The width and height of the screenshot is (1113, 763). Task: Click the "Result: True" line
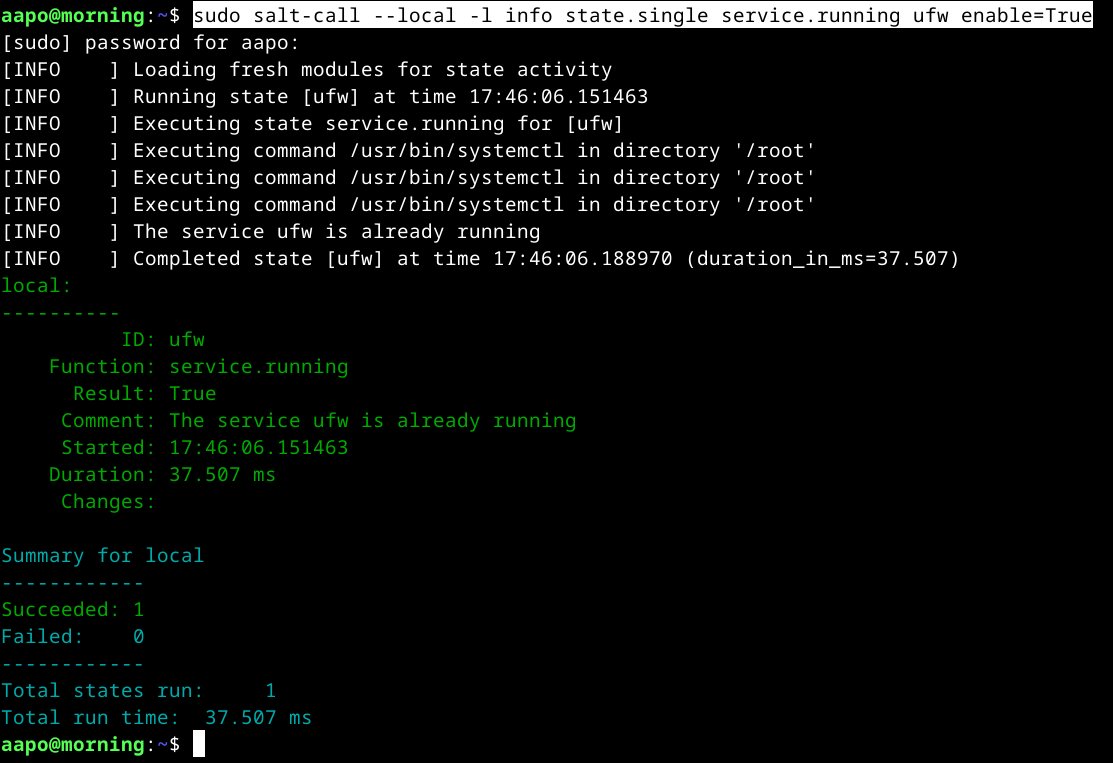point(144,394)
